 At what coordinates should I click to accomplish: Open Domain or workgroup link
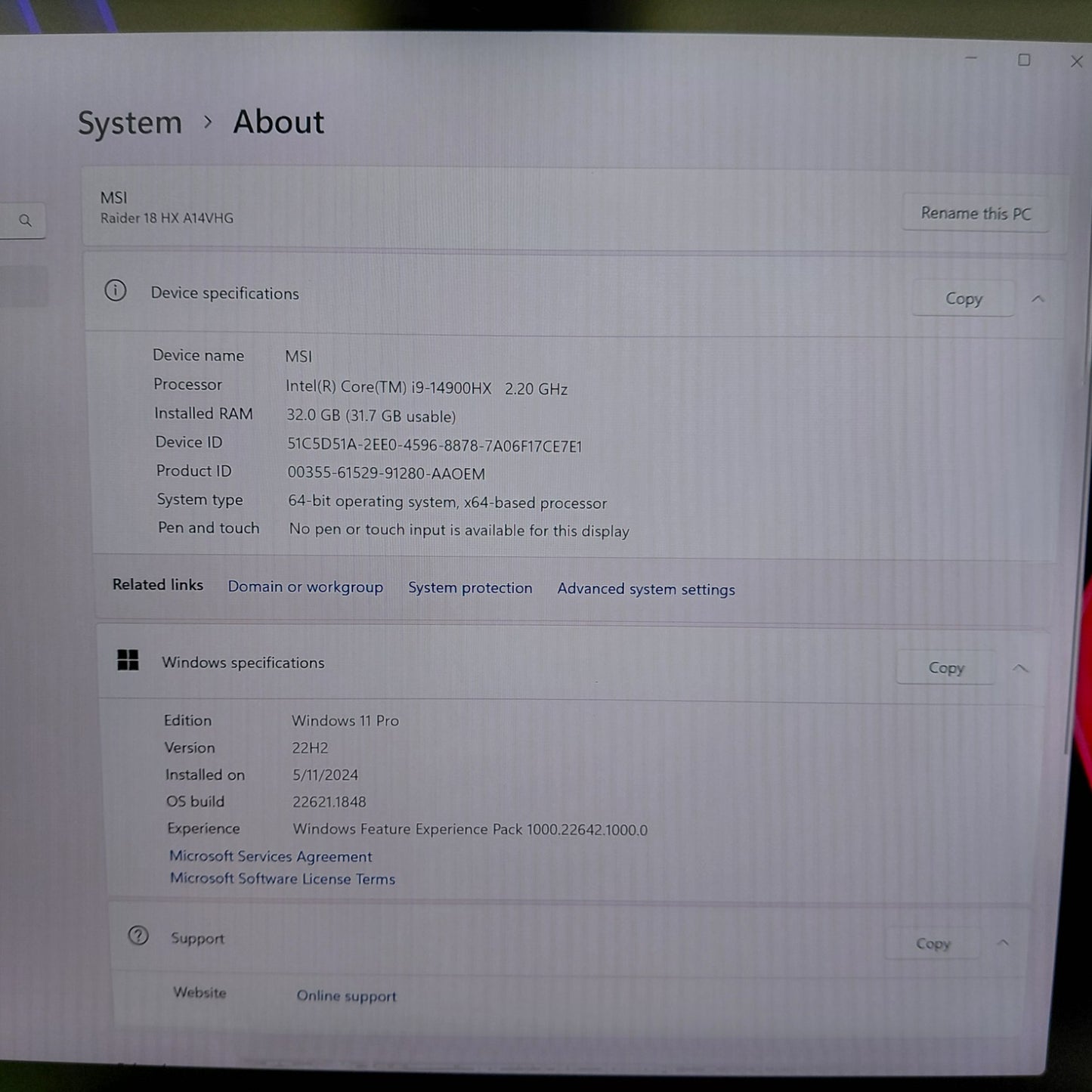[305, 587]
